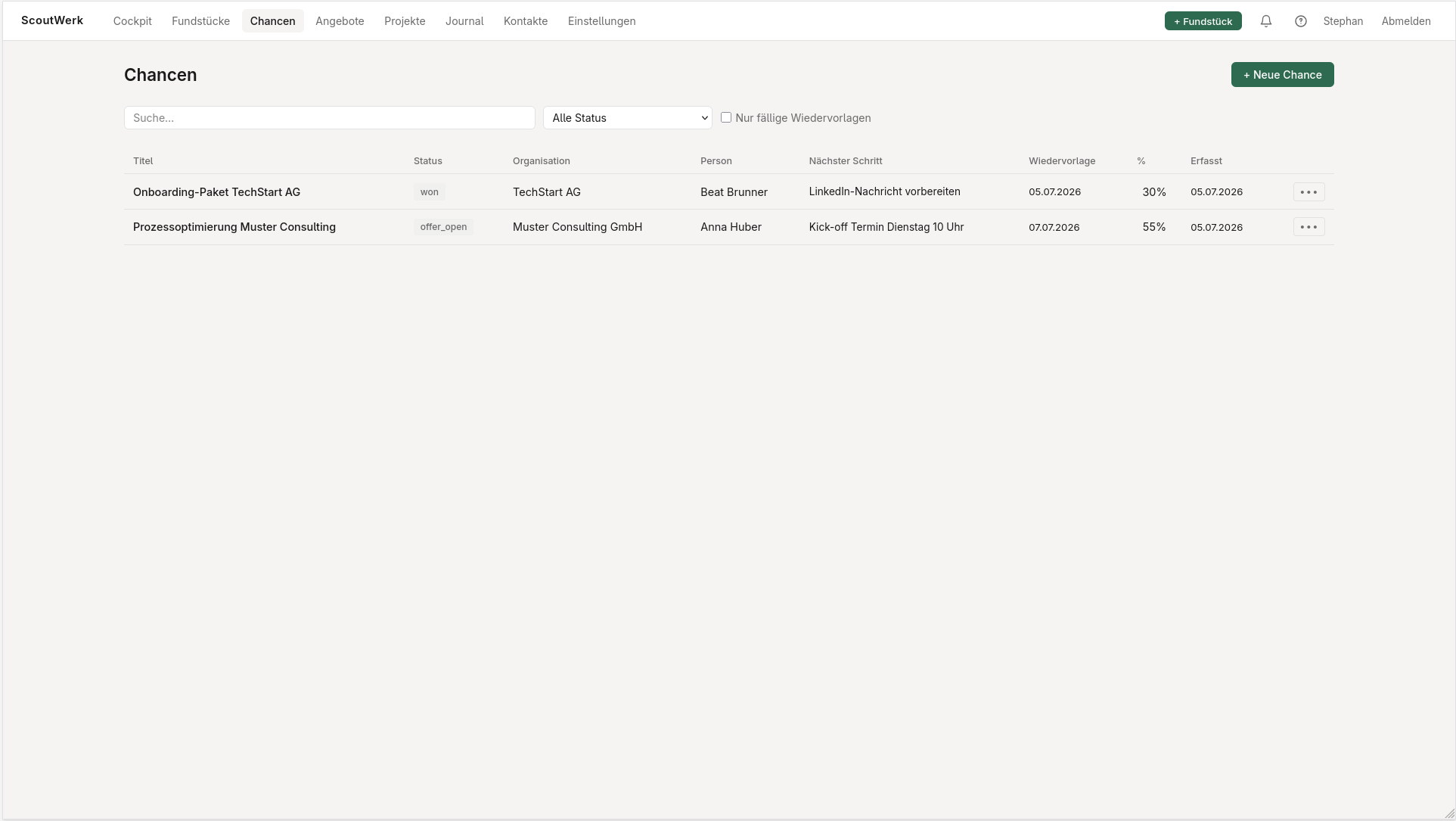Open the Kontakte tab

(x=526, y=21)
